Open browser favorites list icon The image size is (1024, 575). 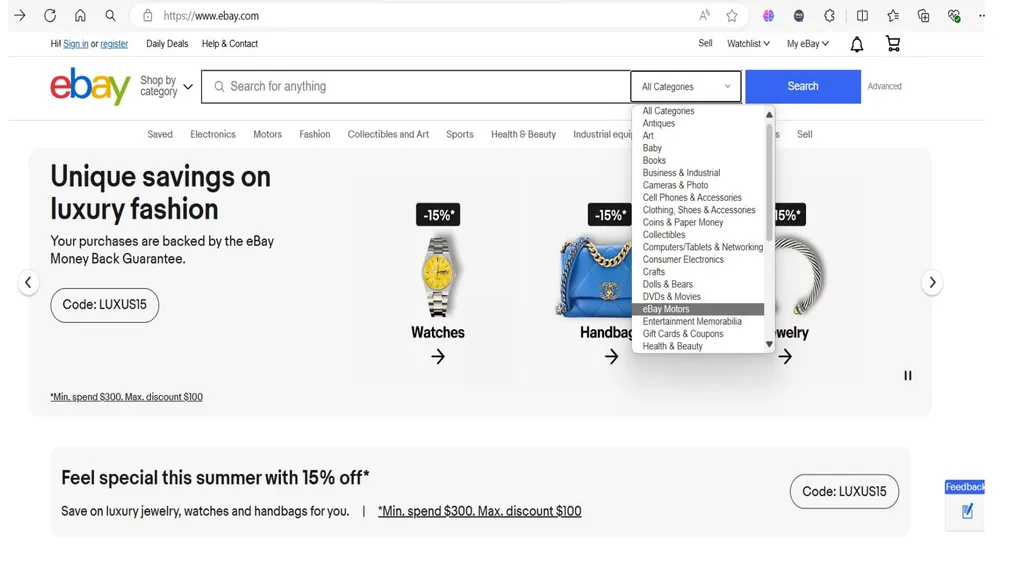point(893,16)
